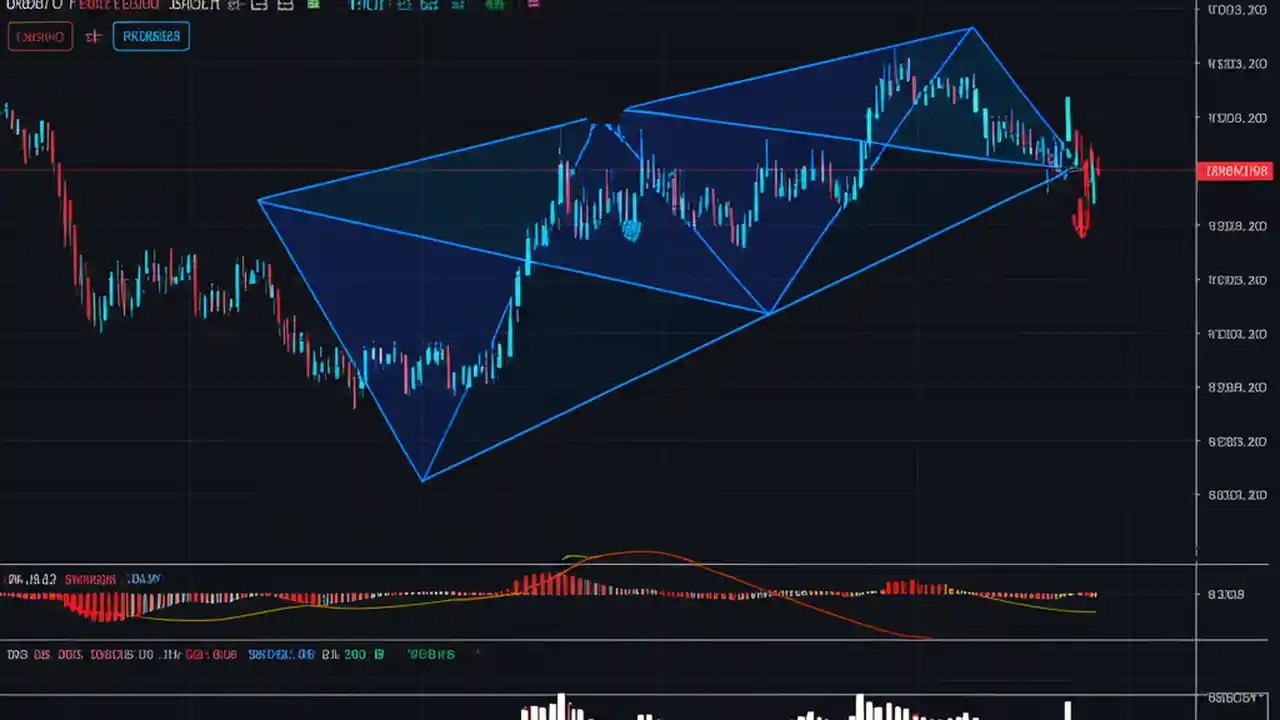Image resolution: width=1280 pixels, height=720 pixels.
Task: Click the small plus icon beside the ticker symbol
Action: [93, 36]
